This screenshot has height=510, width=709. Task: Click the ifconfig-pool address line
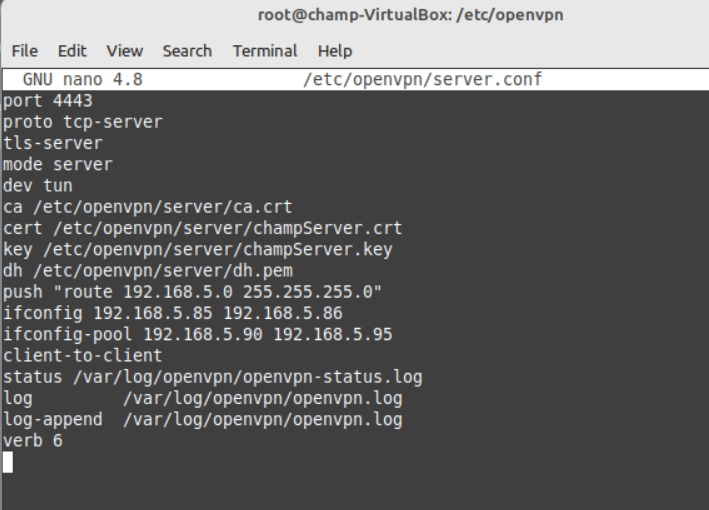pyautogui.click(x=198, y=334)
